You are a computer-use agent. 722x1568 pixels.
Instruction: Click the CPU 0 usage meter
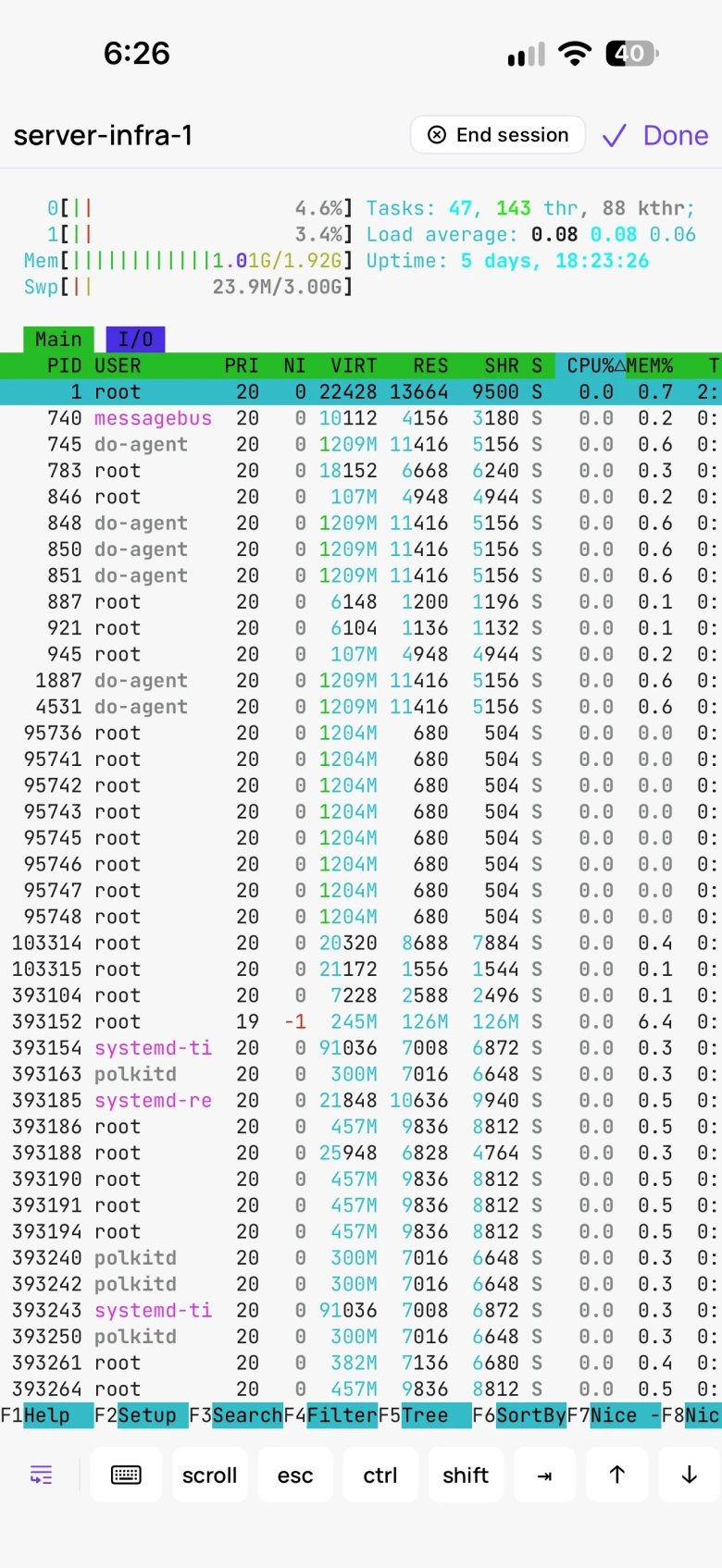(200, 208)
